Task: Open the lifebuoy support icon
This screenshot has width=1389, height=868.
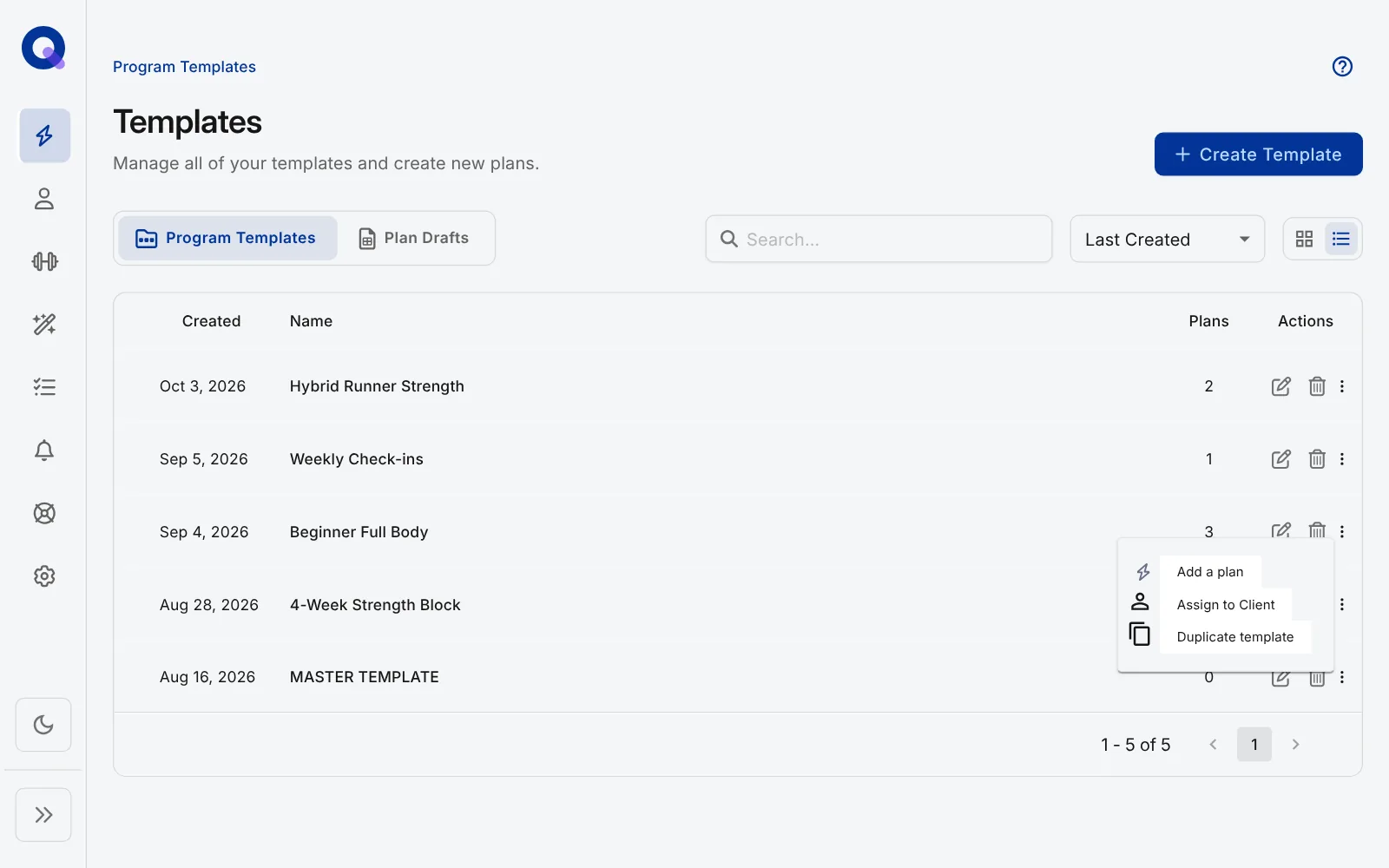Action: click(44, 513)
